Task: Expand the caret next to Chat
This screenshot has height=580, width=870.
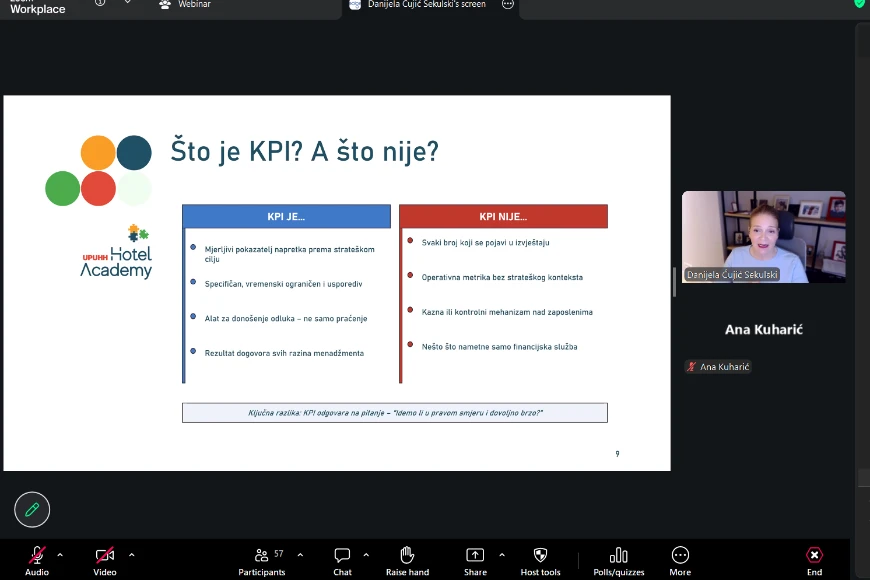Action: pyautogui.click(x=366, y=554)
